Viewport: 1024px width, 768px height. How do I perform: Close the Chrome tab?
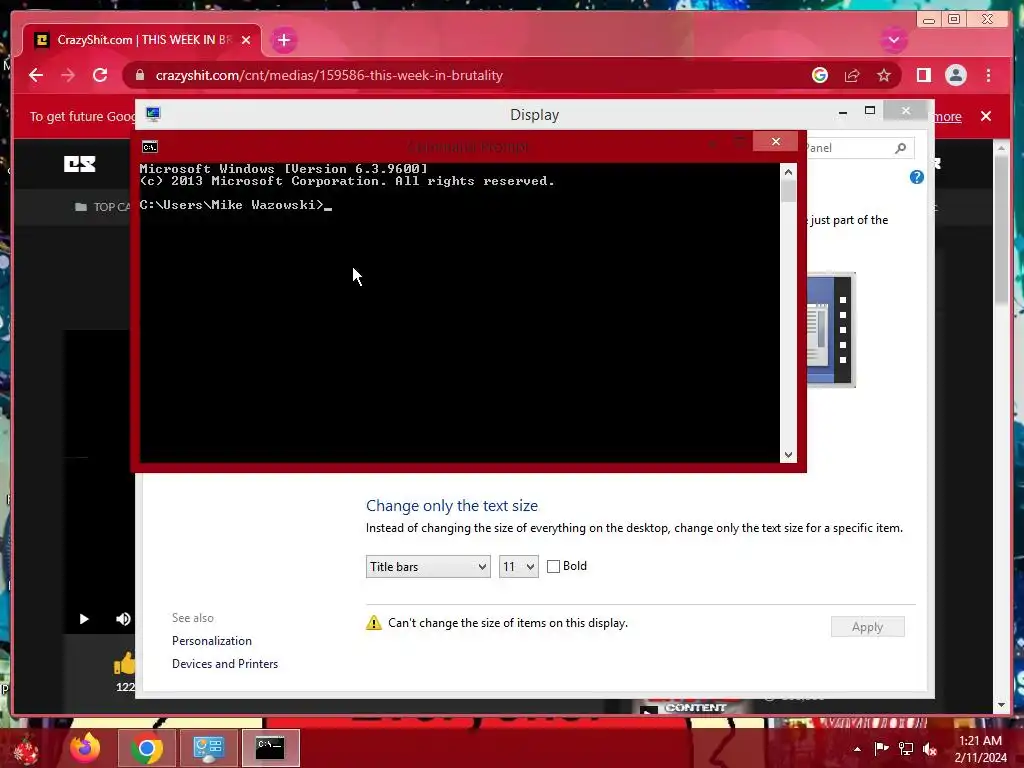click(x=246, y=40)
